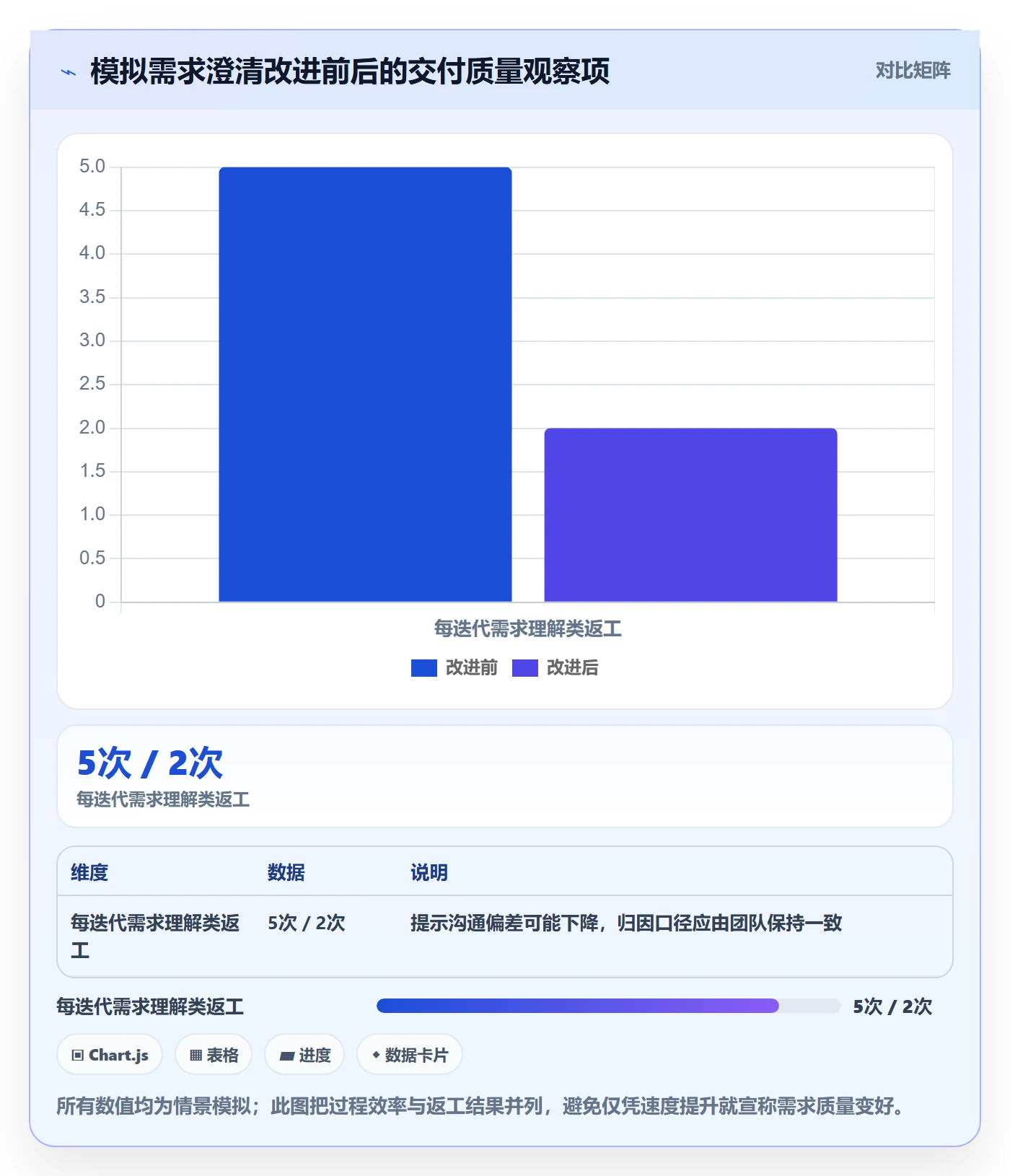Click the purple 改进后 bar in chart
1010x1176 pixels.
(x=690, y=515)
